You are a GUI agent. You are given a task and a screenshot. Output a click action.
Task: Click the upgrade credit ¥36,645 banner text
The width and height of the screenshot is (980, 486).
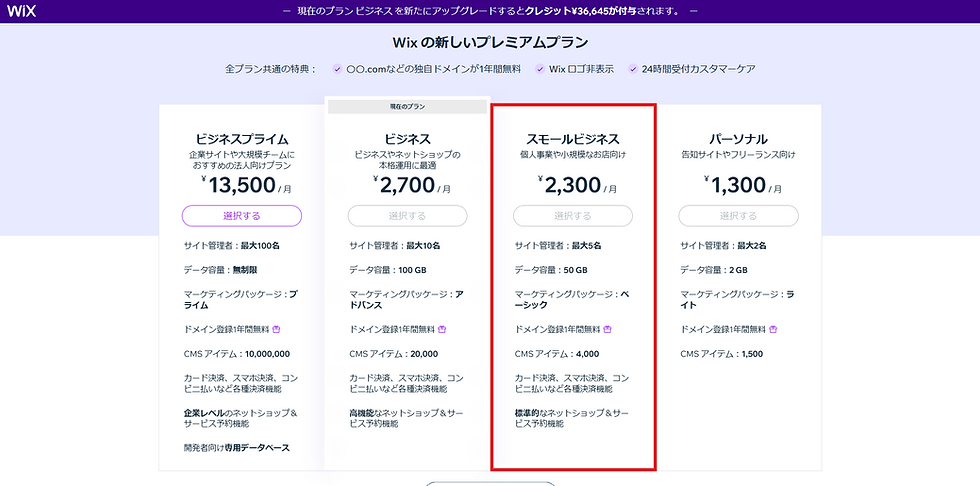tap(491, 11)
